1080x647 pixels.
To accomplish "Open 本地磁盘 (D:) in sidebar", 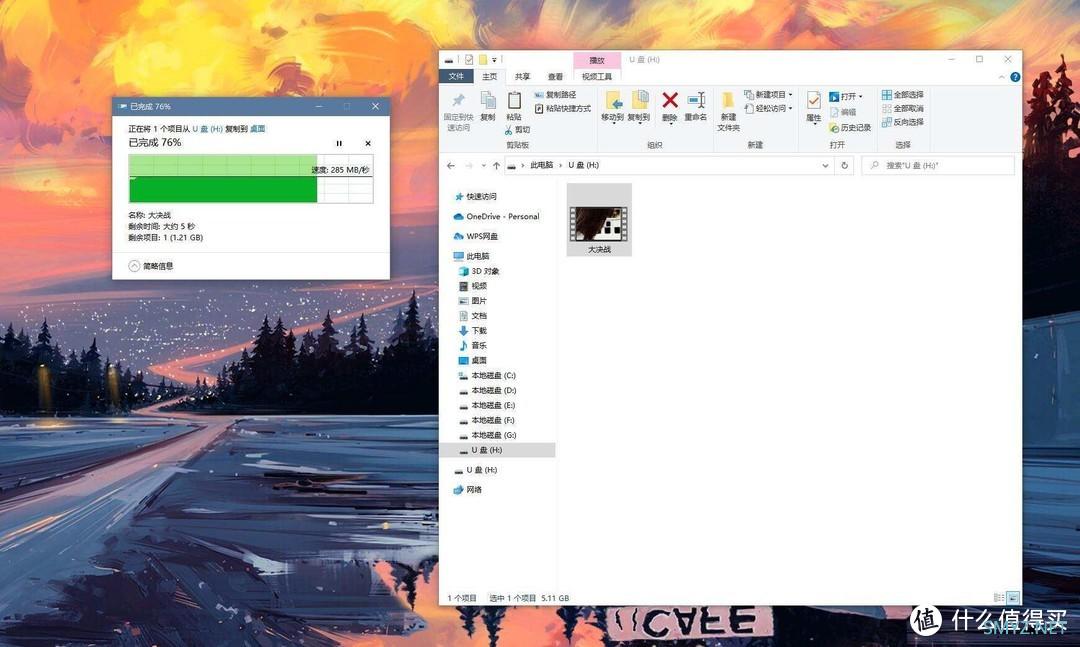I will click(487, 391).
